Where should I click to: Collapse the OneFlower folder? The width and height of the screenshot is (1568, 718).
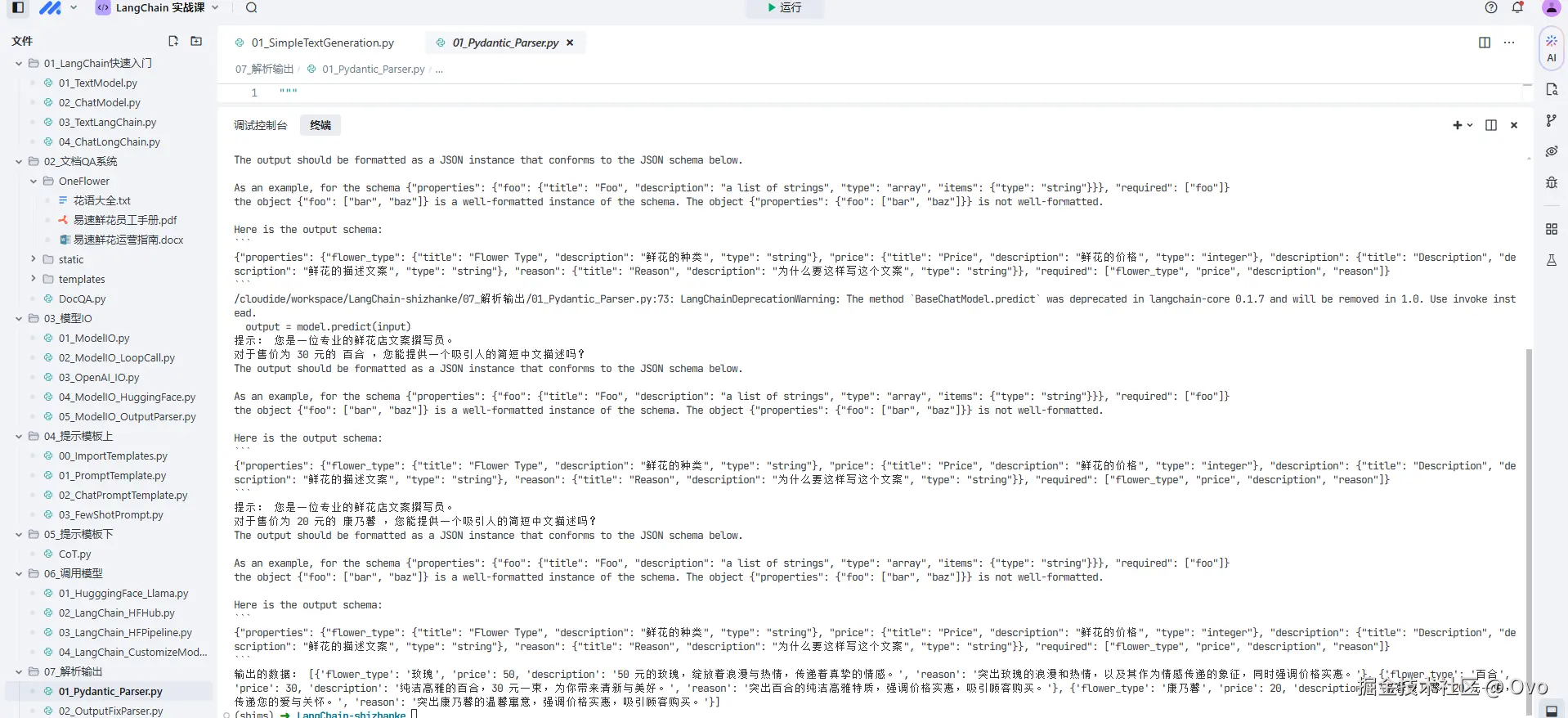34,181
